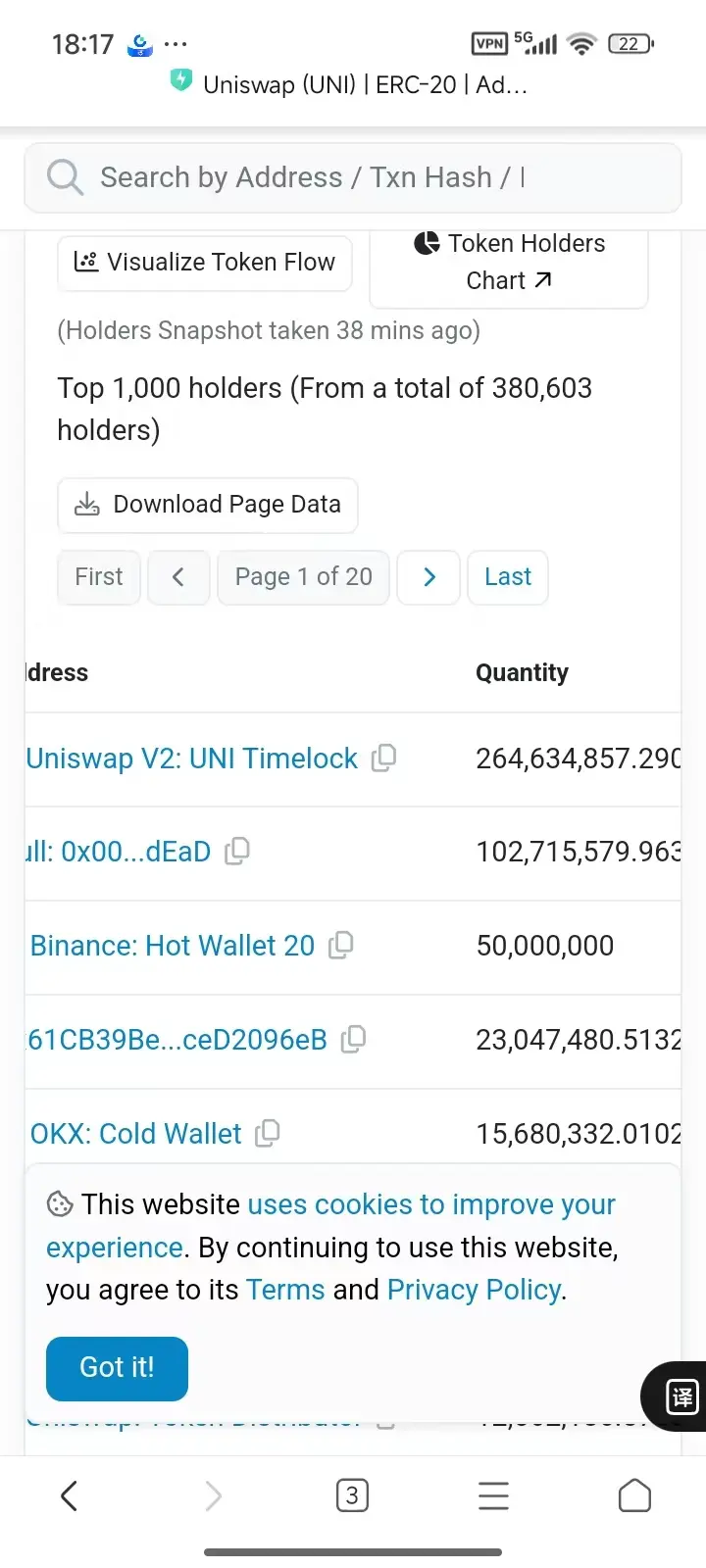The width and height of the screenshot is (706, 1568).
Task: Focus the Search by Address input field
Action: (x=353, y=177)
